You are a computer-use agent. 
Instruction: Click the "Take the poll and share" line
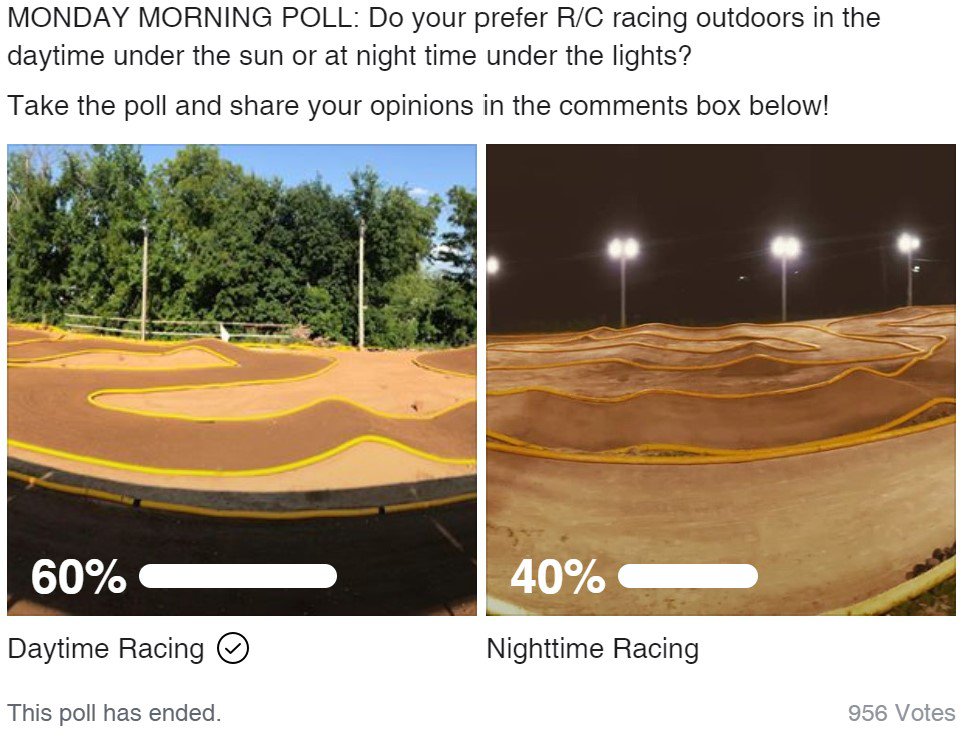pyautogui.click(x=418, y=105)
